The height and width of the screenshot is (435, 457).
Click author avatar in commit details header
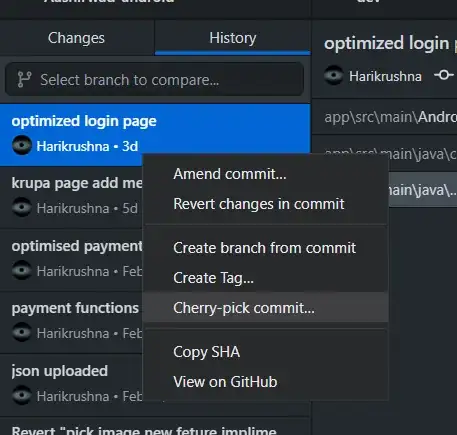(x=334, y=75)
